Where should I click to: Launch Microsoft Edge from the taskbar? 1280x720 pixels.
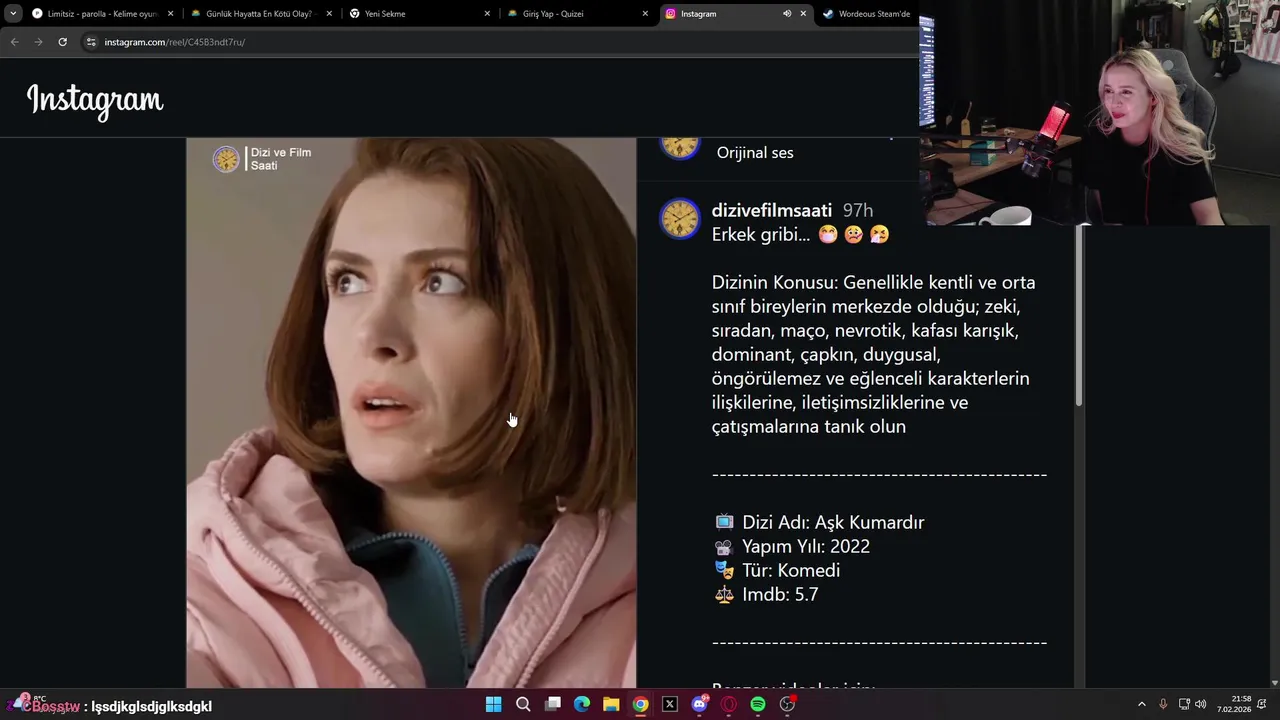(x=582, y=704)
